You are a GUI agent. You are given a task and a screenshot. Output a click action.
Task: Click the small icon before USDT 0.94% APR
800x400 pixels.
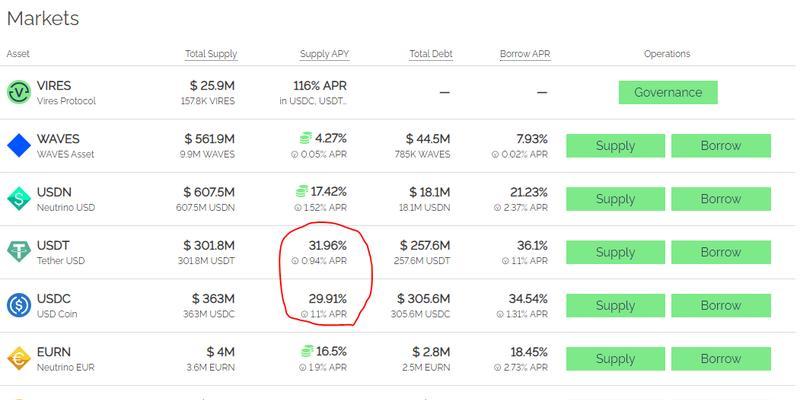294,261
